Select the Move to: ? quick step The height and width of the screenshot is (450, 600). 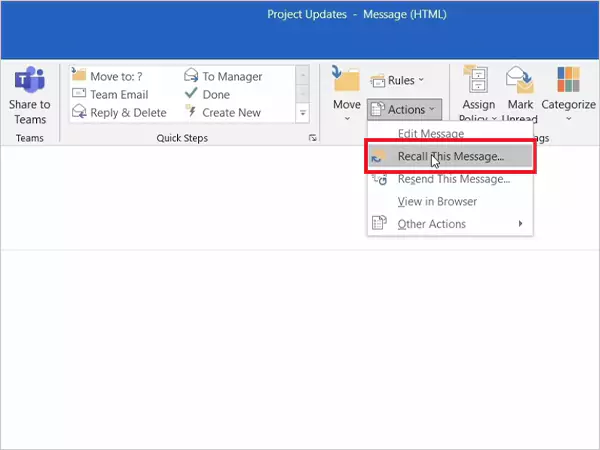click(107, 76)
